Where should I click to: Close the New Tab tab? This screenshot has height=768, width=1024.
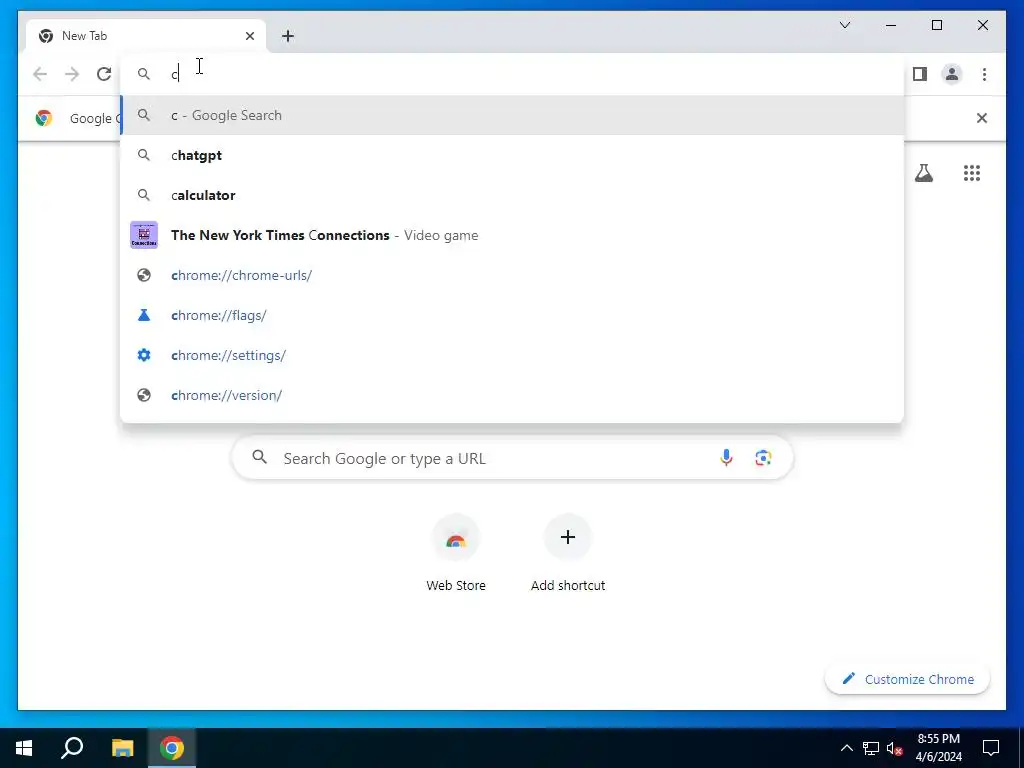(x=249, y=36)
